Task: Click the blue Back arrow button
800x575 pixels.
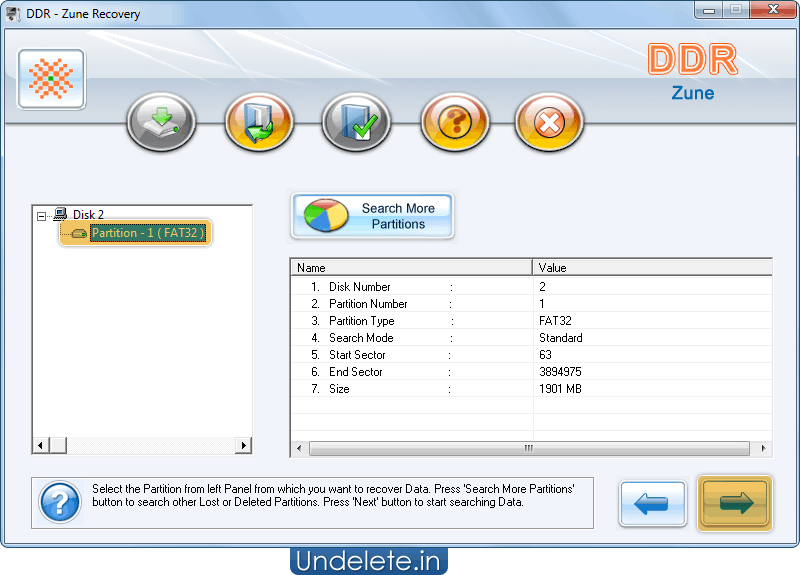Action: tap(653, 504)
